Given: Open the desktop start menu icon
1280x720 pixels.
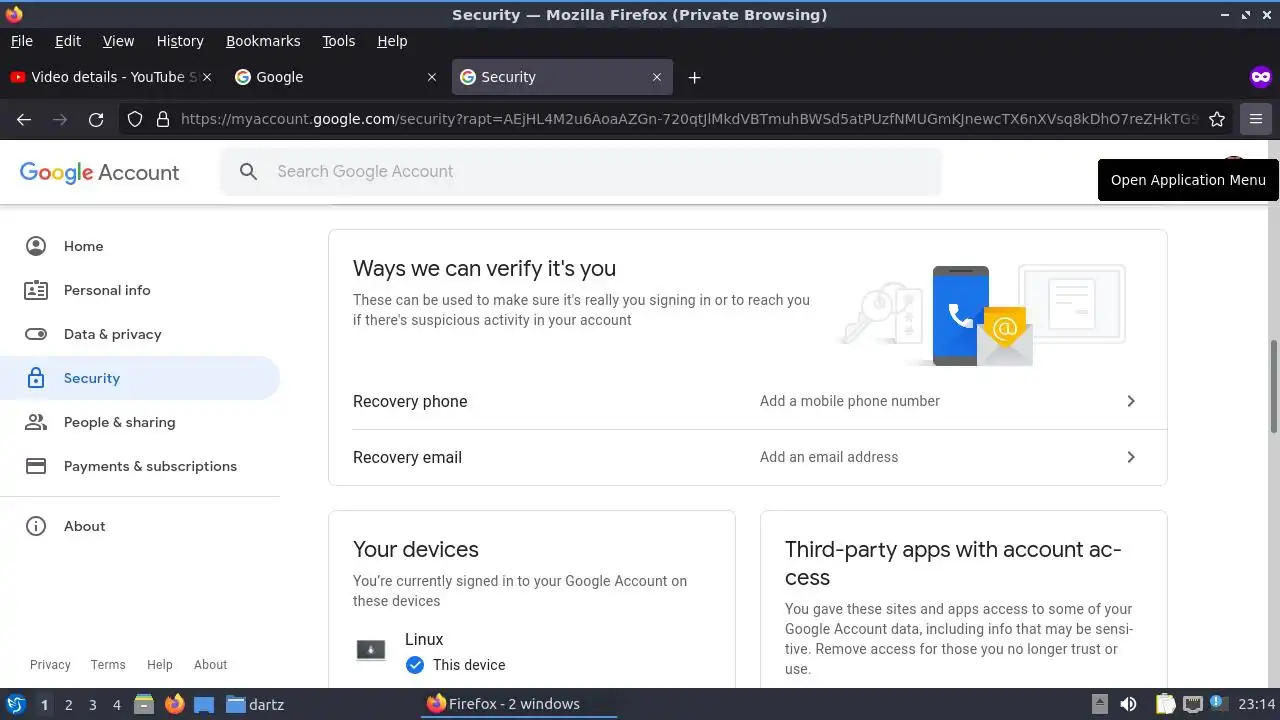Looking at the screenshot, I should pyautogui.click(x=15, y=704).
